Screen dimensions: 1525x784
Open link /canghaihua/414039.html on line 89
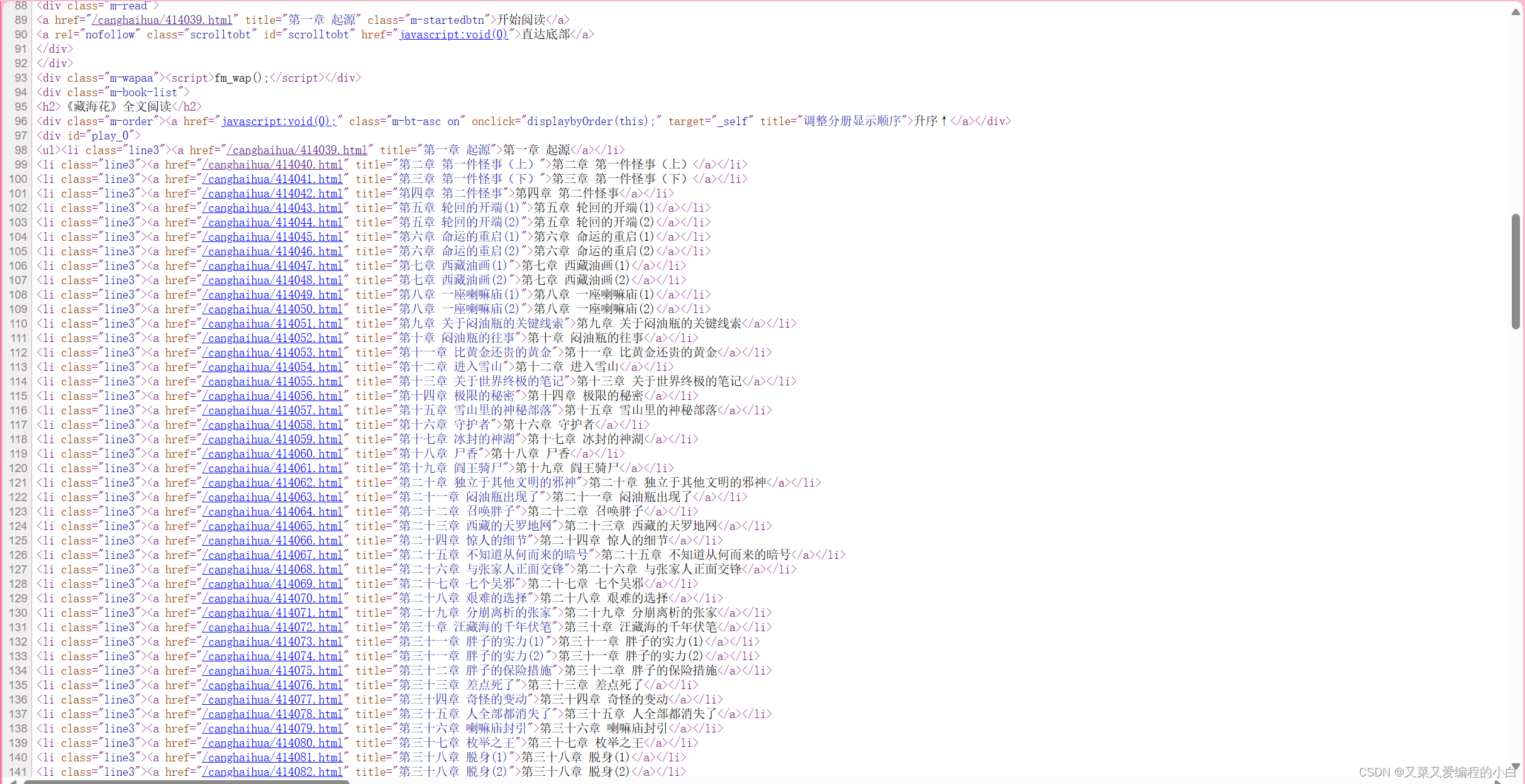[162, 20]
